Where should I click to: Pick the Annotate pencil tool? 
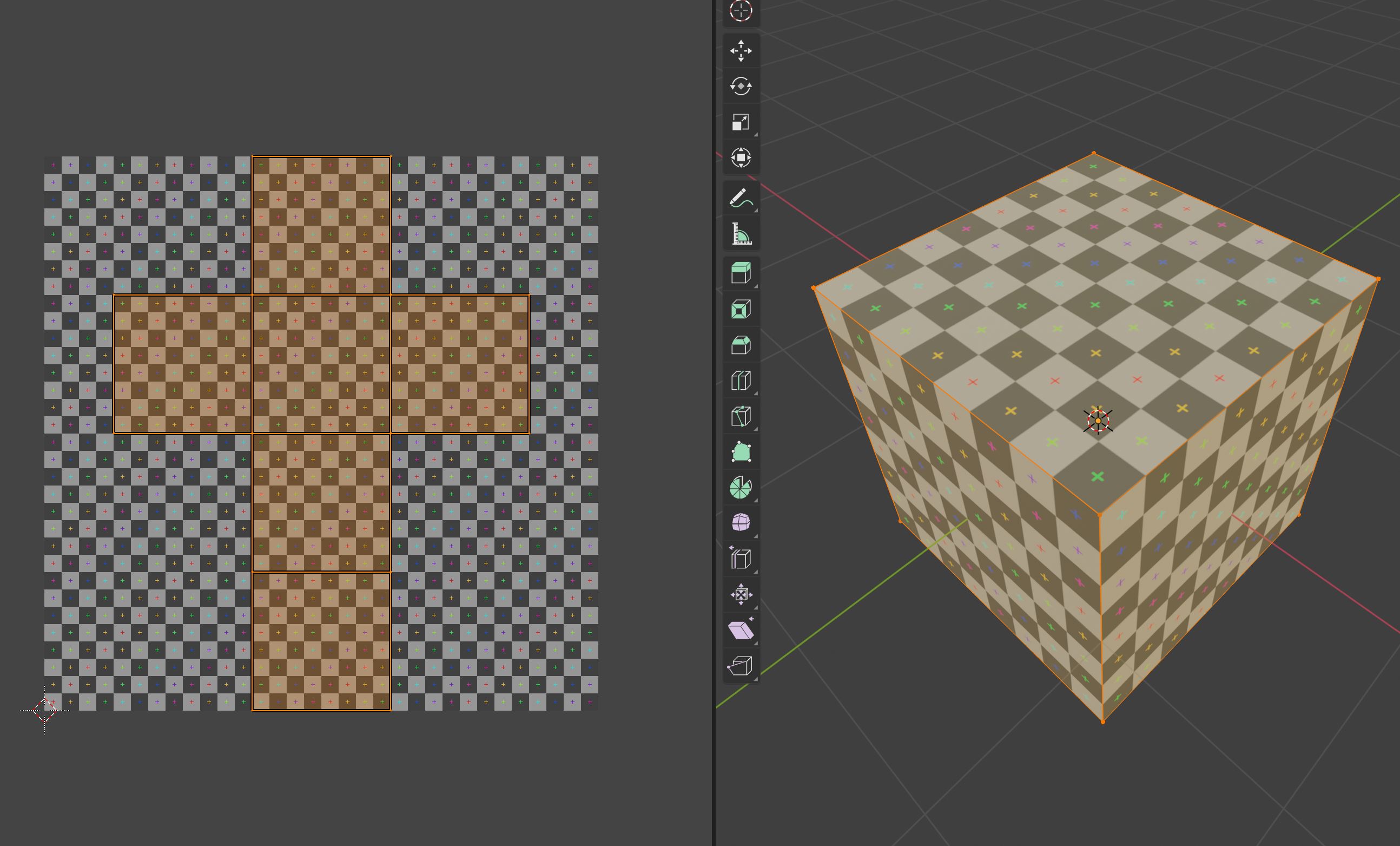741,199
